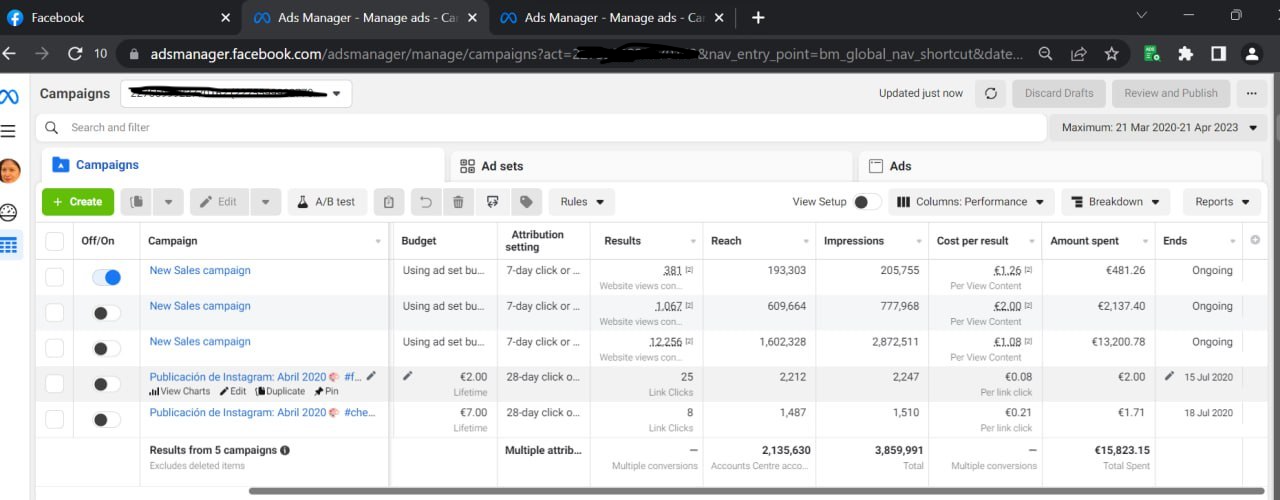Click the bookmark star in address bar
The image size is (1280, 500).
pos(1111,54)
